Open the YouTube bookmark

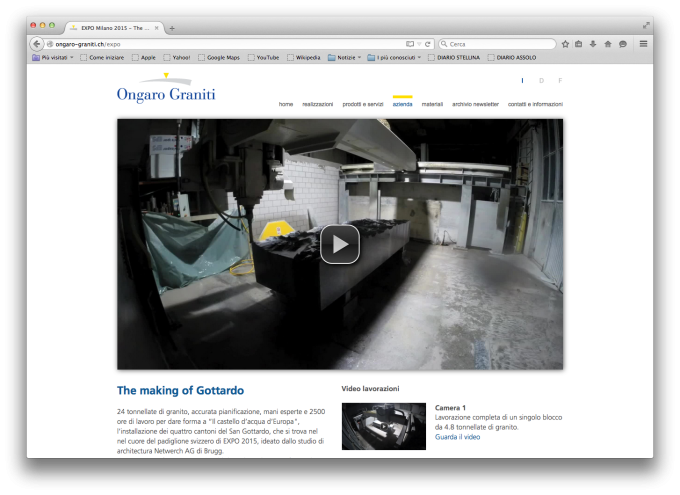pyautogui.click(x=263, y=57)
